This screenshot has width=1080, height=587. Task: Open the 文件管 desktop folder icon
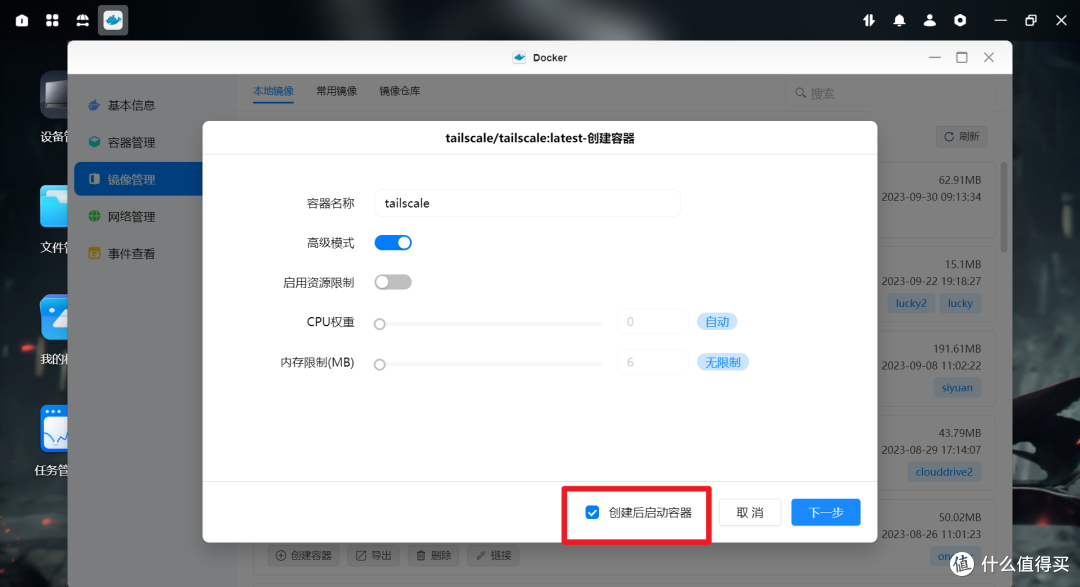tap(54, 206)
